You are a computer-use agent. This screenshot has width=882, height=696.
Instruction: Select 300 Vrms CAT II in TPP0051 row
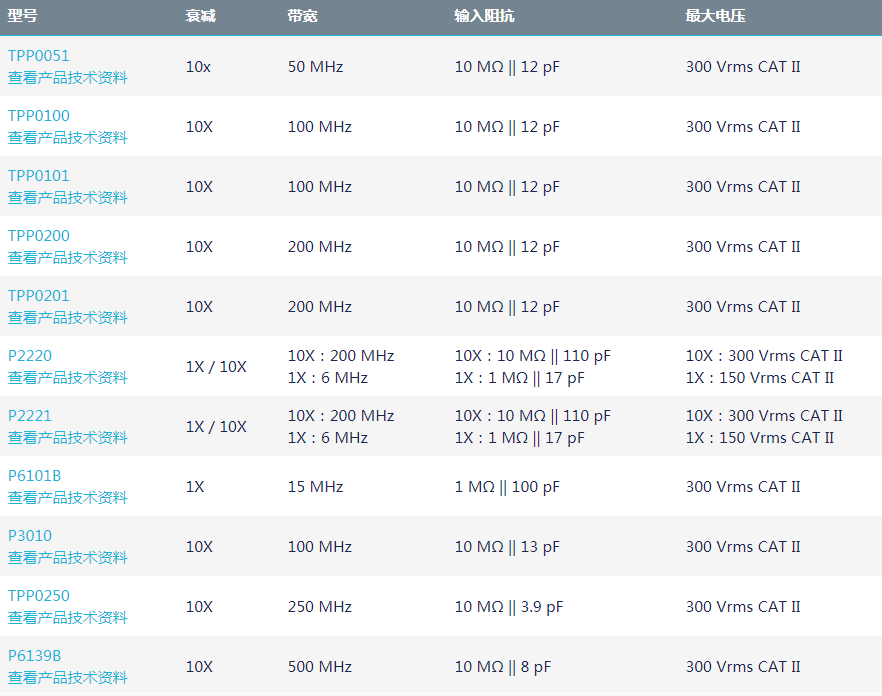tap(743, 67)
